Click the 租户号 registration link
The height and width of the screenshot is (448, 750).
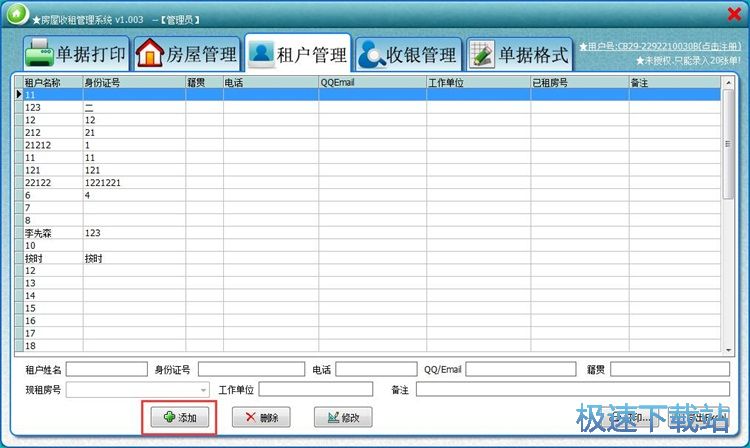tap(660, 46)
